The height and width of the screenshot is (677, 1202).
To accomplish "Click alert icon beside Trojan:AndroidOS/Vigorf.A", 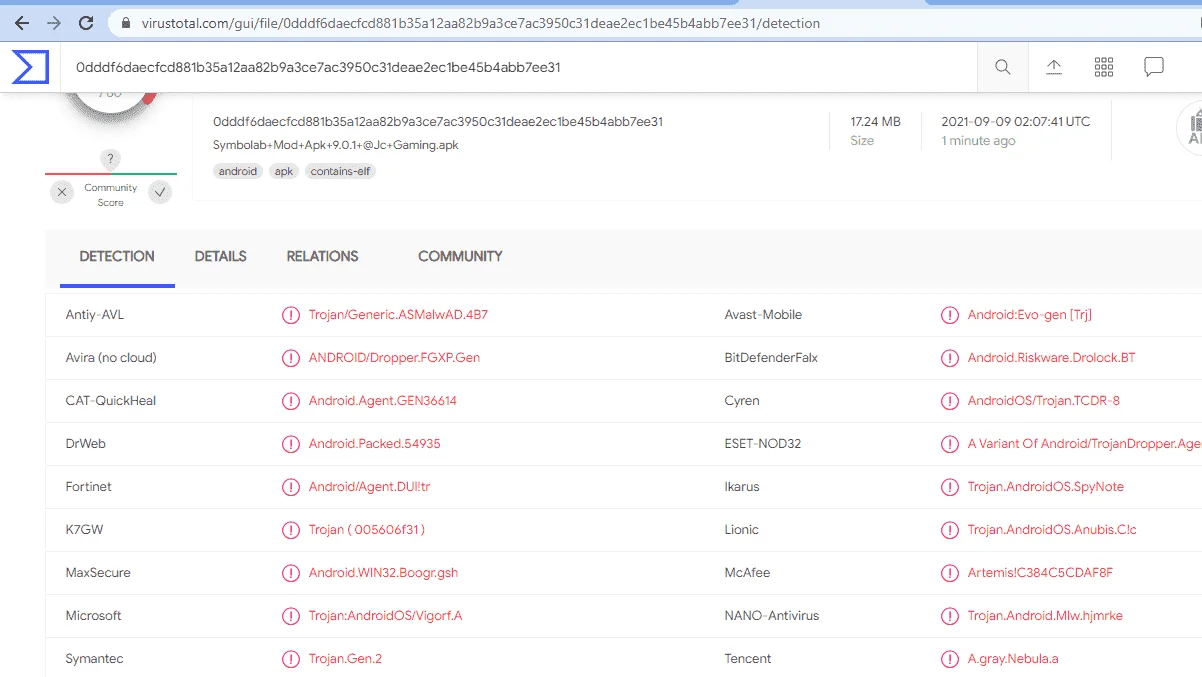I will [x=290, y=616].
